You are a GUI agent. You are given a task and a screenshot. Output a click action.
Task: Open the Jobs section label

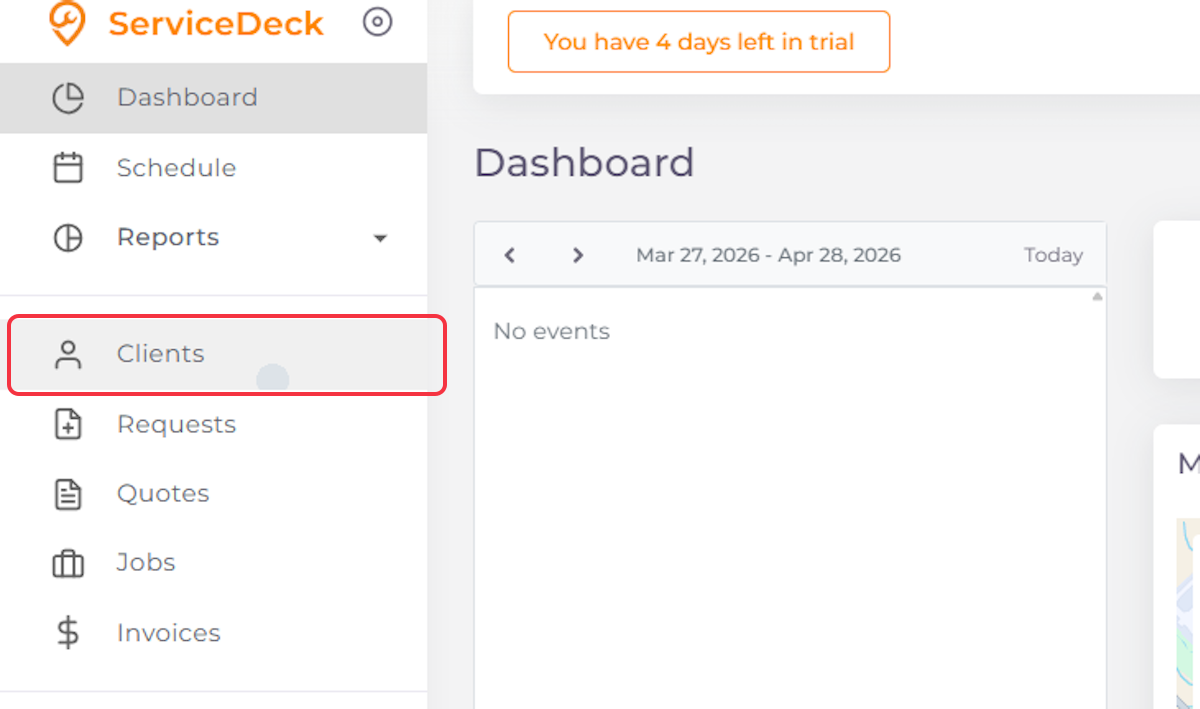click(146, 563)
